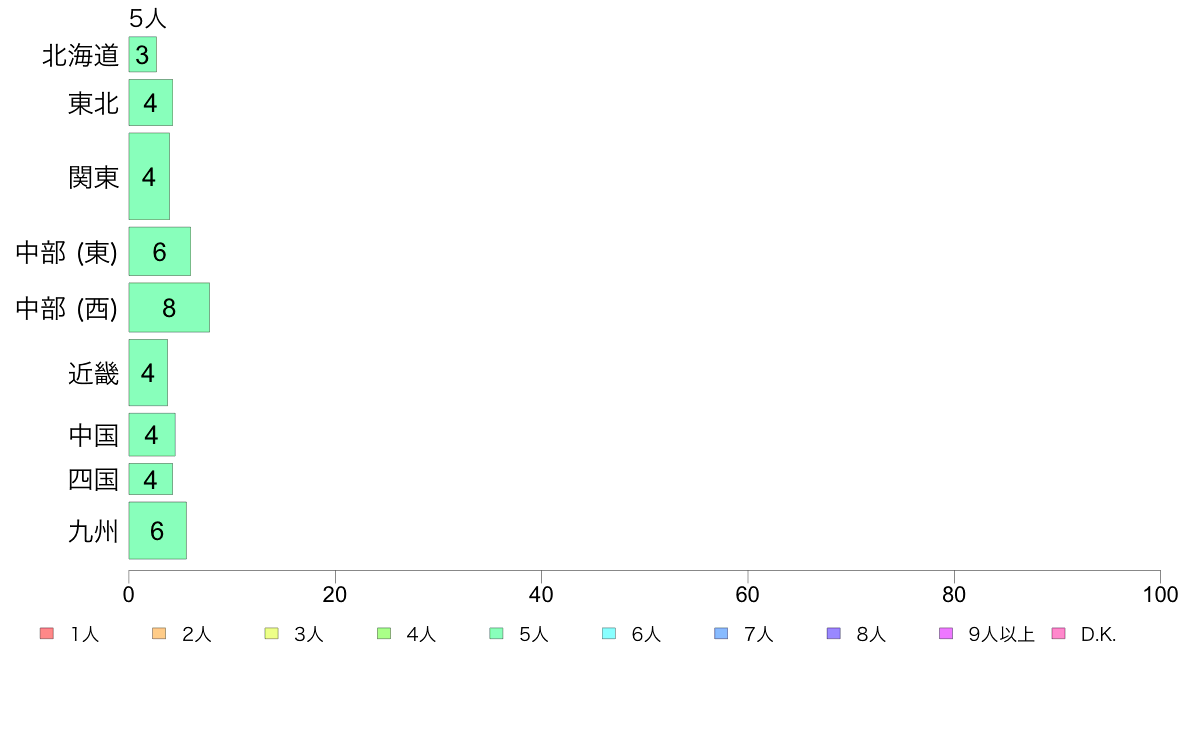Click the 中国 category axis label
Image resolution: width=1188 pixels, height=736 pixels.
(93, 435)
